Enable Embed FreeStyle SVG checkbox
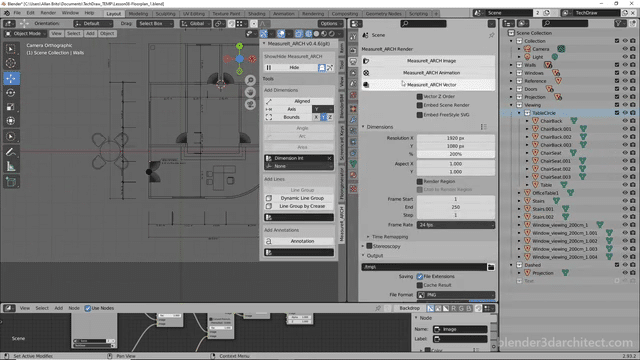This screenshot has width=640, height=360. tap(420, 115)
